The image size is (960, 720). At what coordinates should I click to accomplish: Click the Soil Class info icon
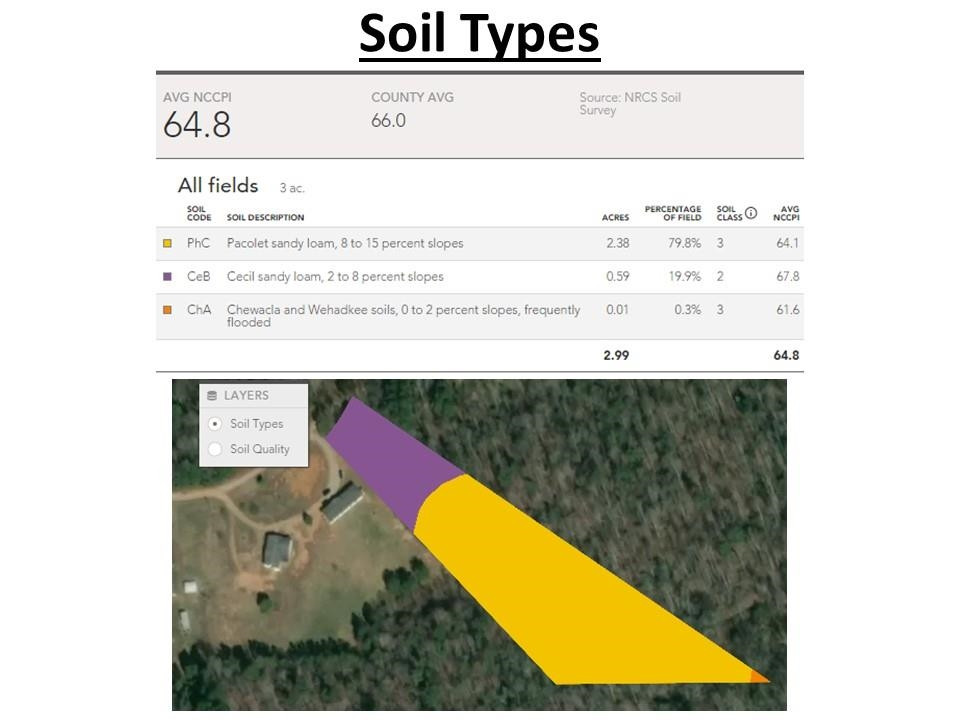click(751, 213)
